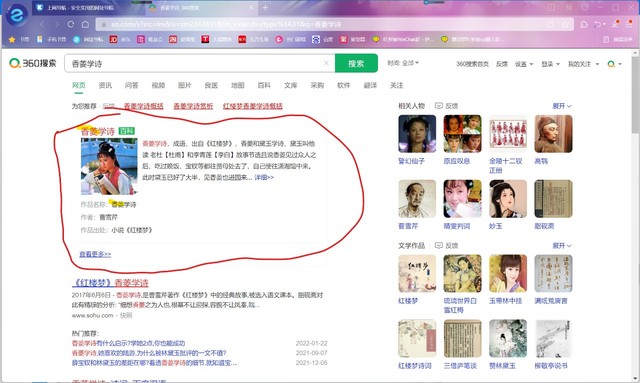Click the browser forward arrow
This screenshot has height=383, width=640.
[x=56, y=24]
